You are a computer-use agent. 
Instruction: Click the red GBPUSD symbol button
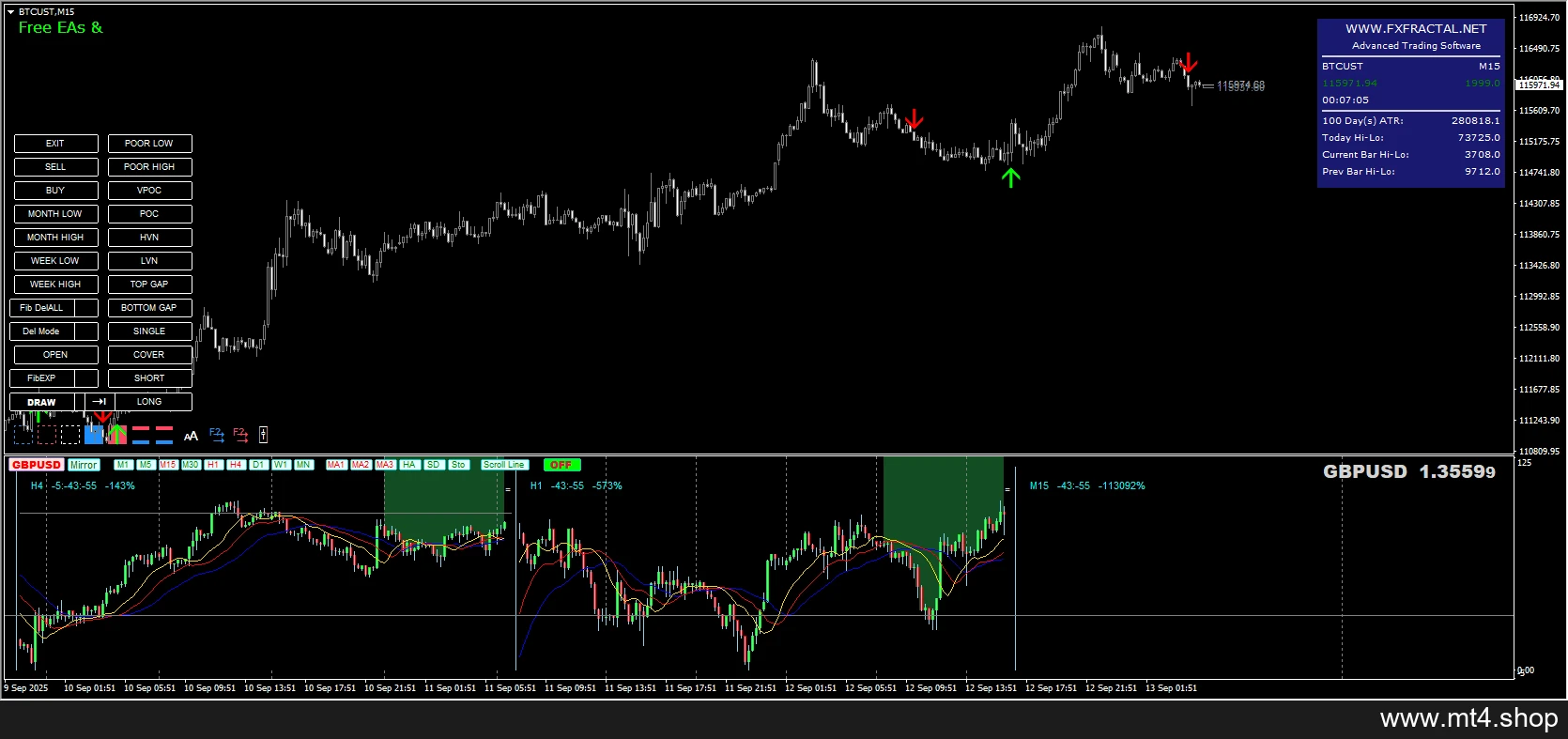coord(37,465)
